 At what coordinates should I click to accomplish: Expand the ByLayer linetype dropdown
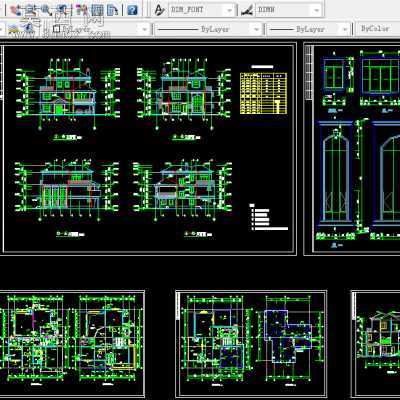208,29
